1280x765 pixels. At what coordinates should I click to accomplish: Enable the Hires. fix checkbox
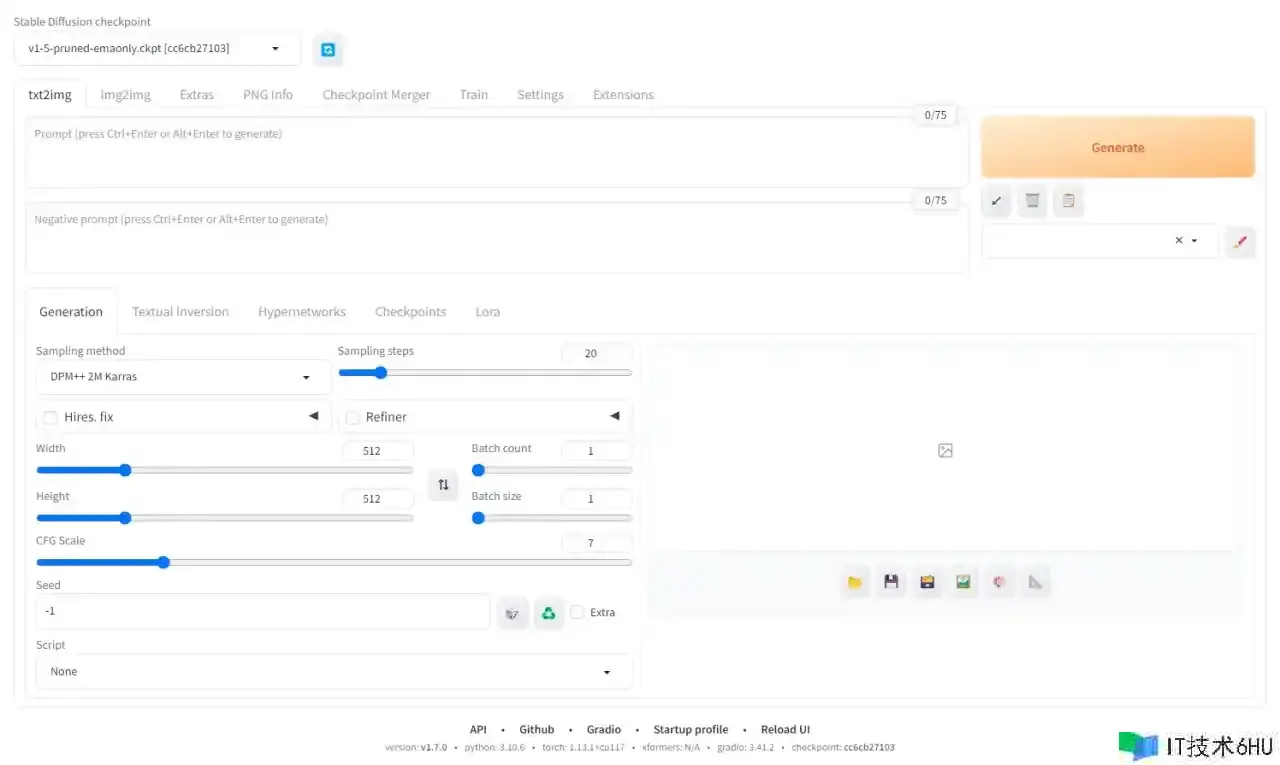(x=51, y=417)
